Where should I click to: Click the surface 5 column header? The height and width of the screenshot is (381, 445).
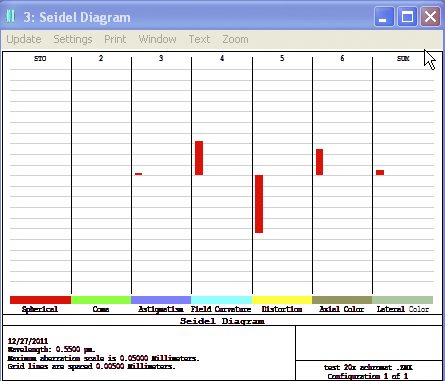(282, 58)
